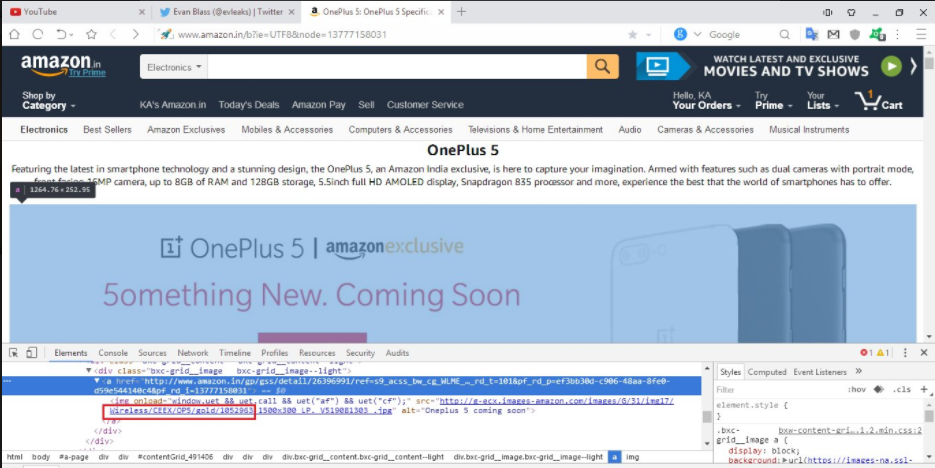Toggle the .cls class editor button
Screen dimensions: 935x468
[x=902, y=389]
